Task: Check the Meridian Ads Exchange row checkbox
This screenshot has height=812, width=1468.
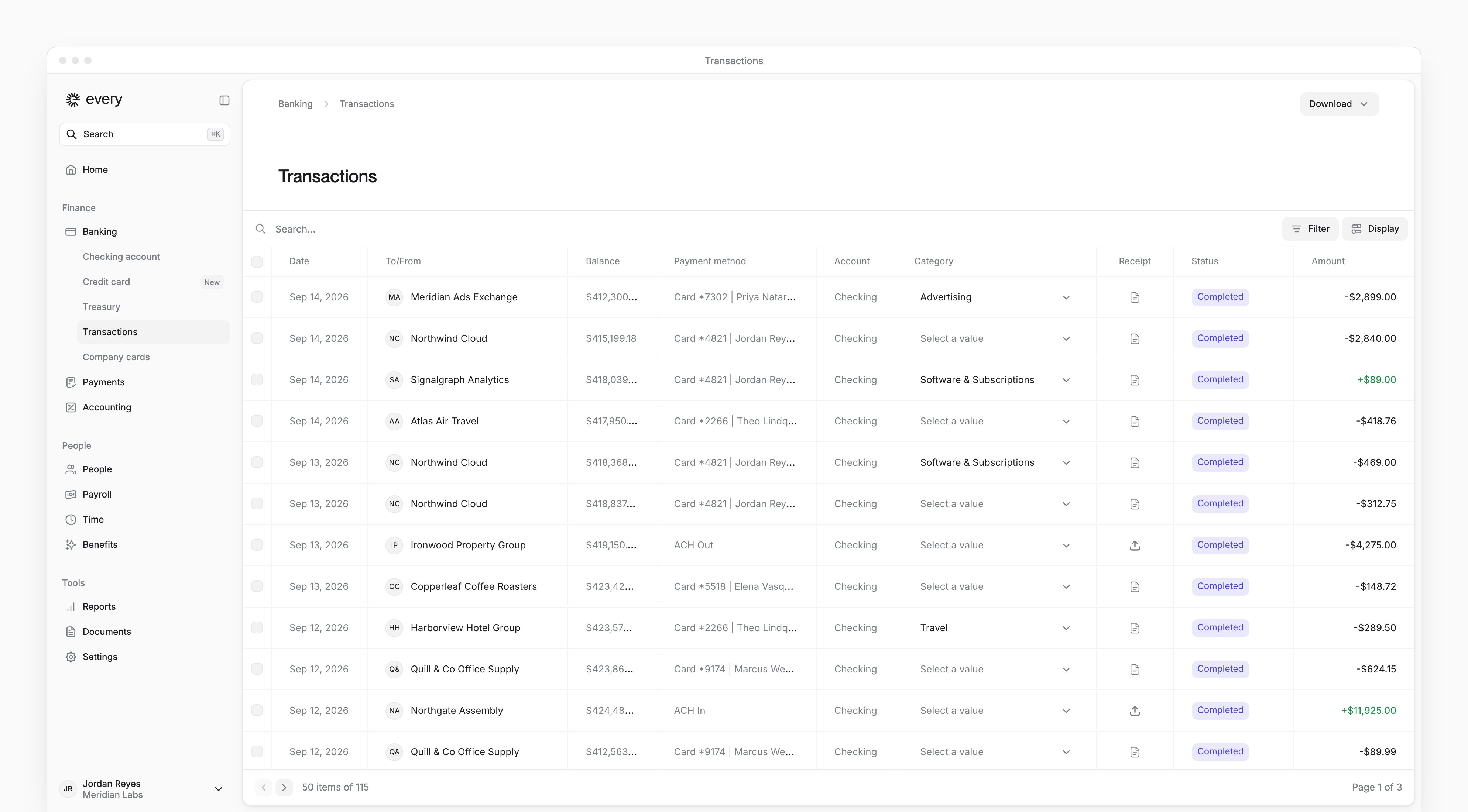Action: click(257, 297)
